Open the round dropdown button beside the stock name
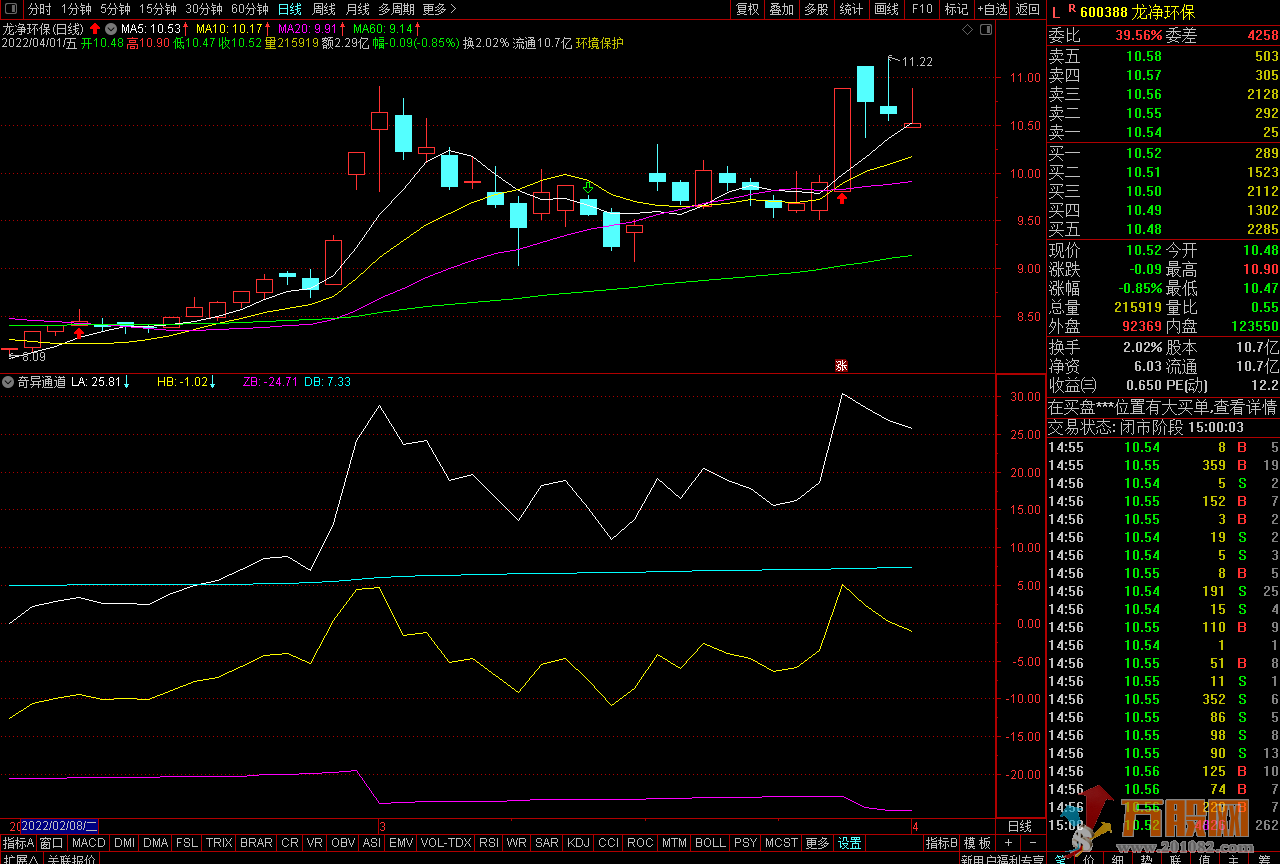 (110, 29)
